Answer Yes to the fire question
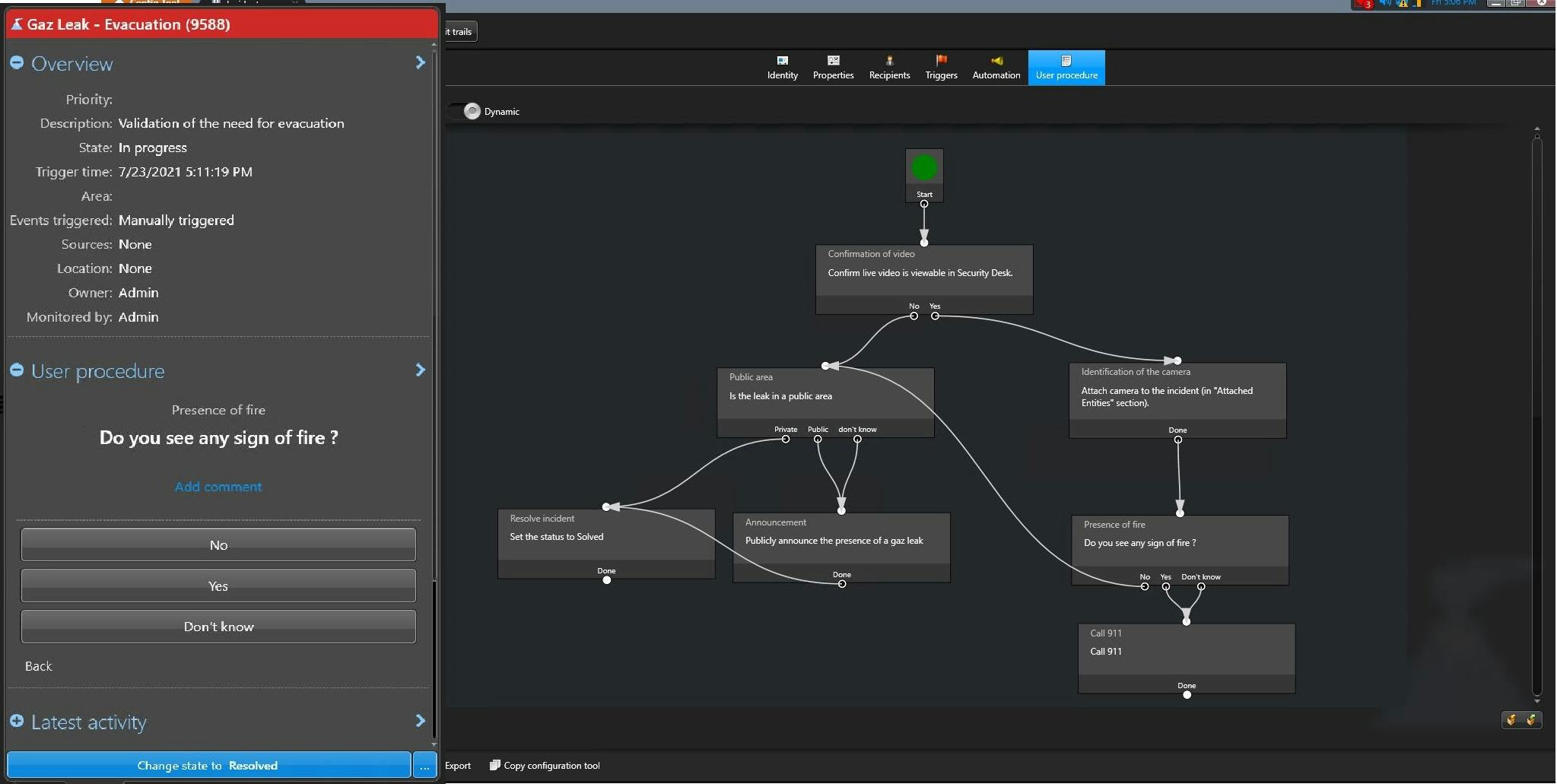The image size is (1557, 784). pos(218,586)
